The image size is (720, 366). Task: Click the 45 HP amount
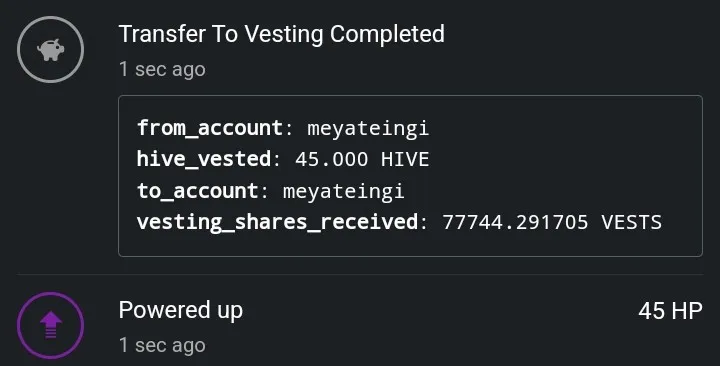[670, 311]
